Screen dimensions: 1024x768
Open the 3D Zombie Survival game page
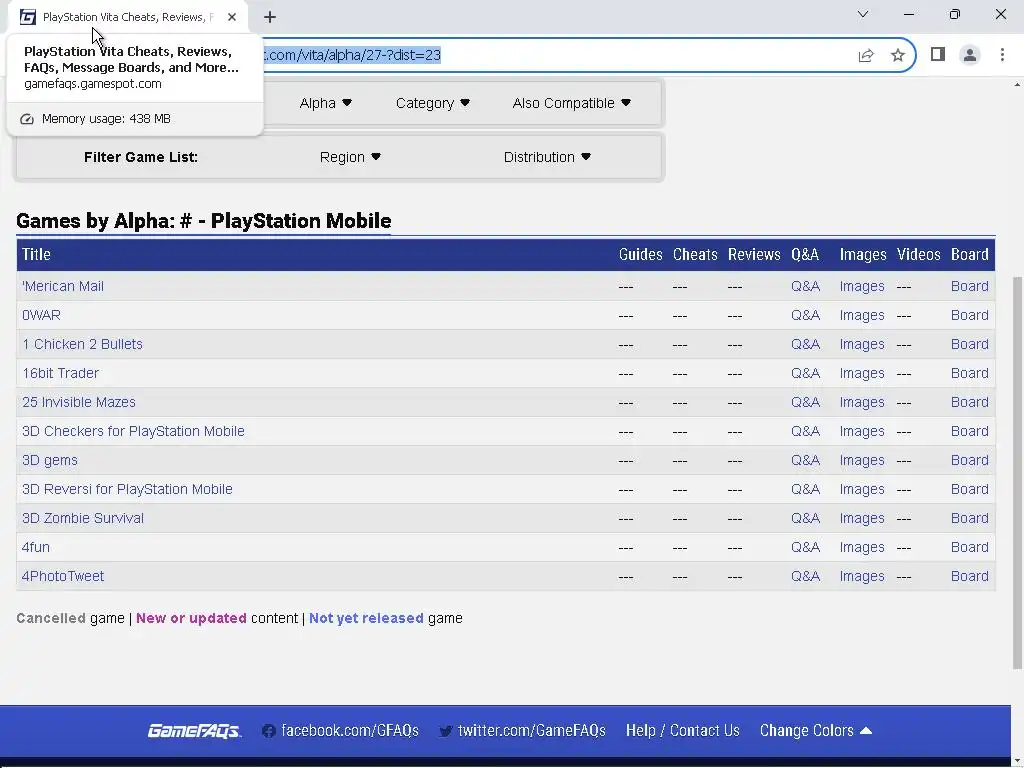click(x=83, y=519)
